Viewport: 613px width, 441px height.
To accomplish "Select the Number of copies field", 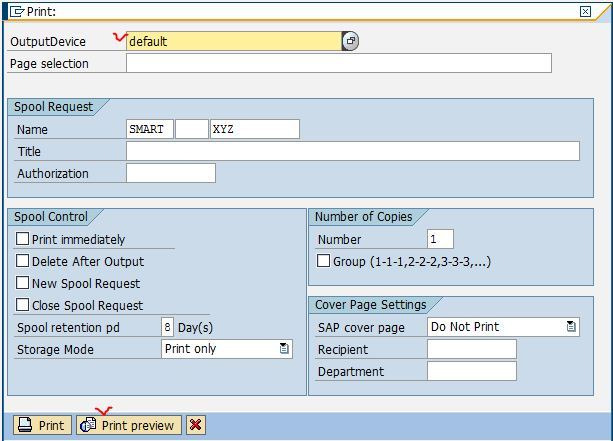I will [441, 239].
